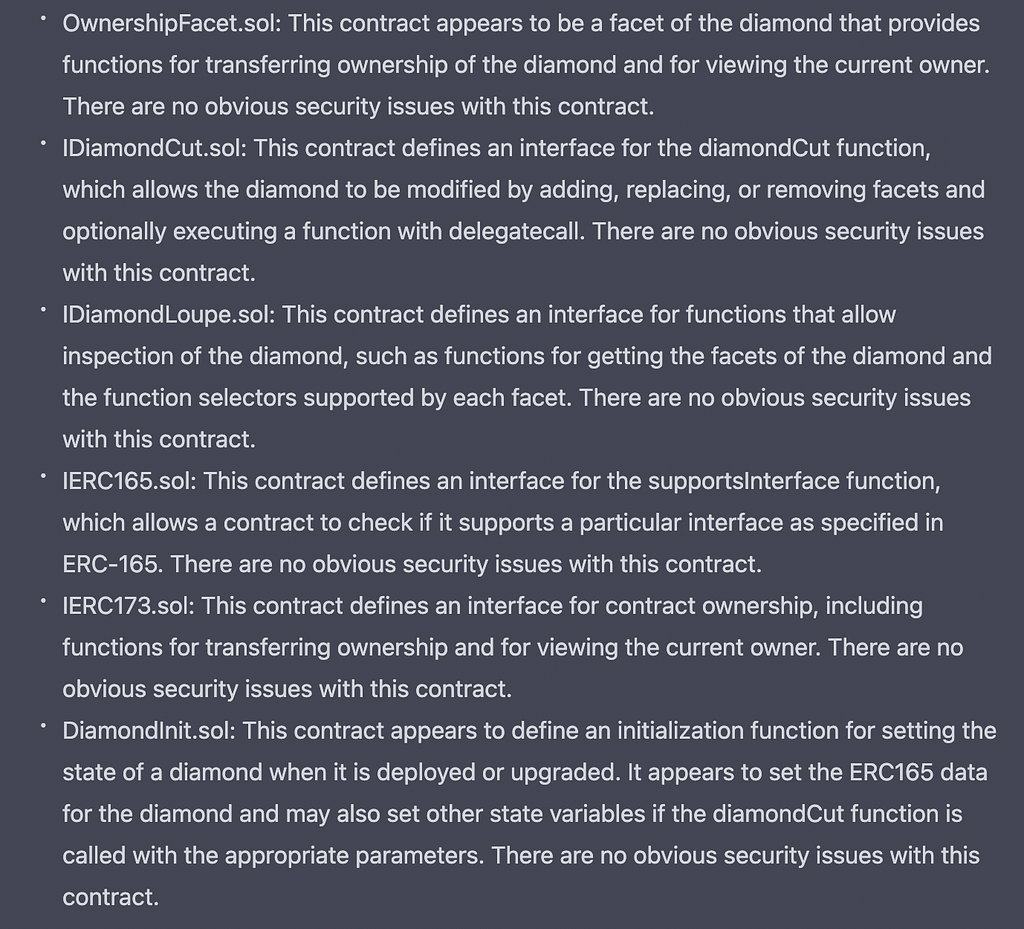The width and height of the screenshot is (1024, 929).
Task: Click the bullet before IDiamondLoupe.sol
Action: coord(42,309)
